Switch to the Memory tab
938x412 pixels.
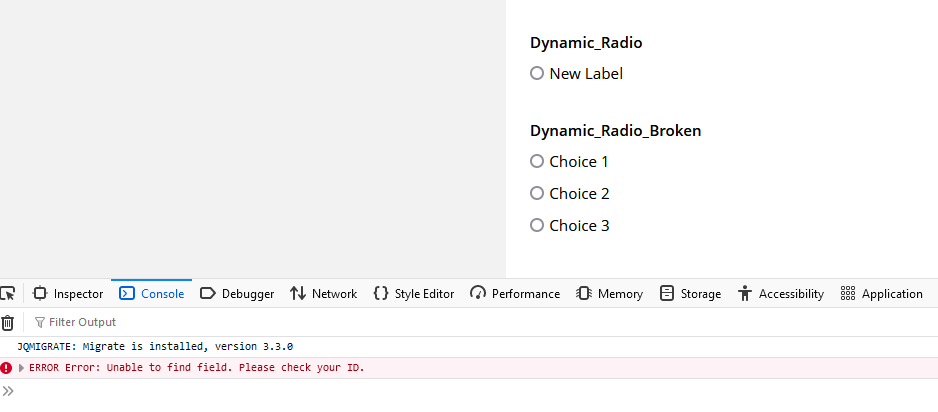tap(609, 294)
